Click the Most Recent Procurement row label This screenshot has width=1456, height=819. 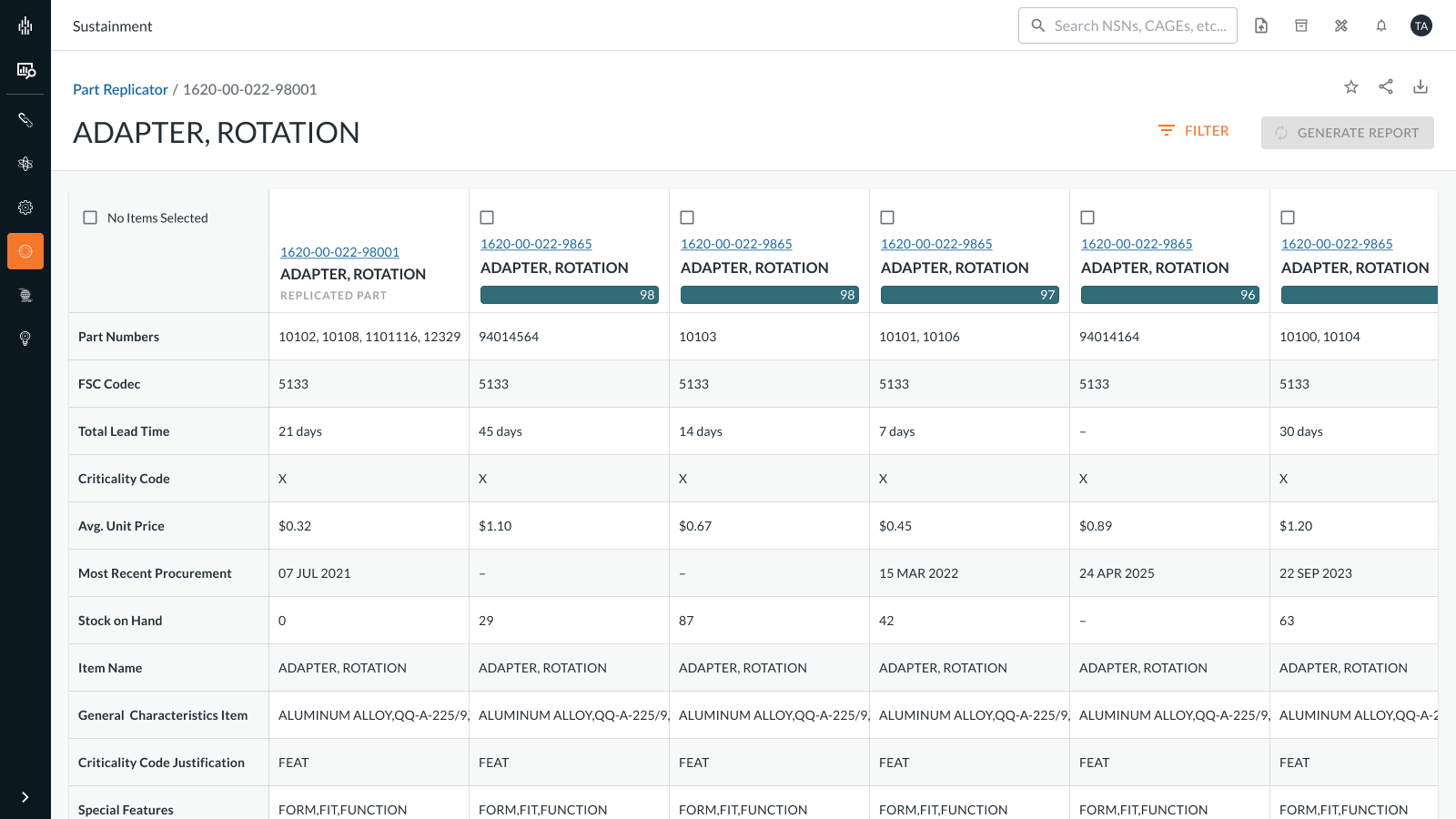click(155, 573)
